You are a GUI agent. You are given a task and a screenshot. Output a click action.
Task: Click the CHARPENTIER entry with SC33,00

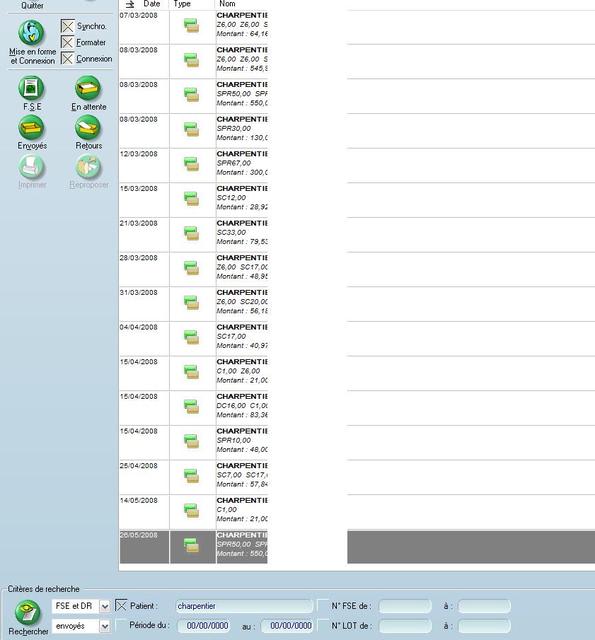pos(242,233)
